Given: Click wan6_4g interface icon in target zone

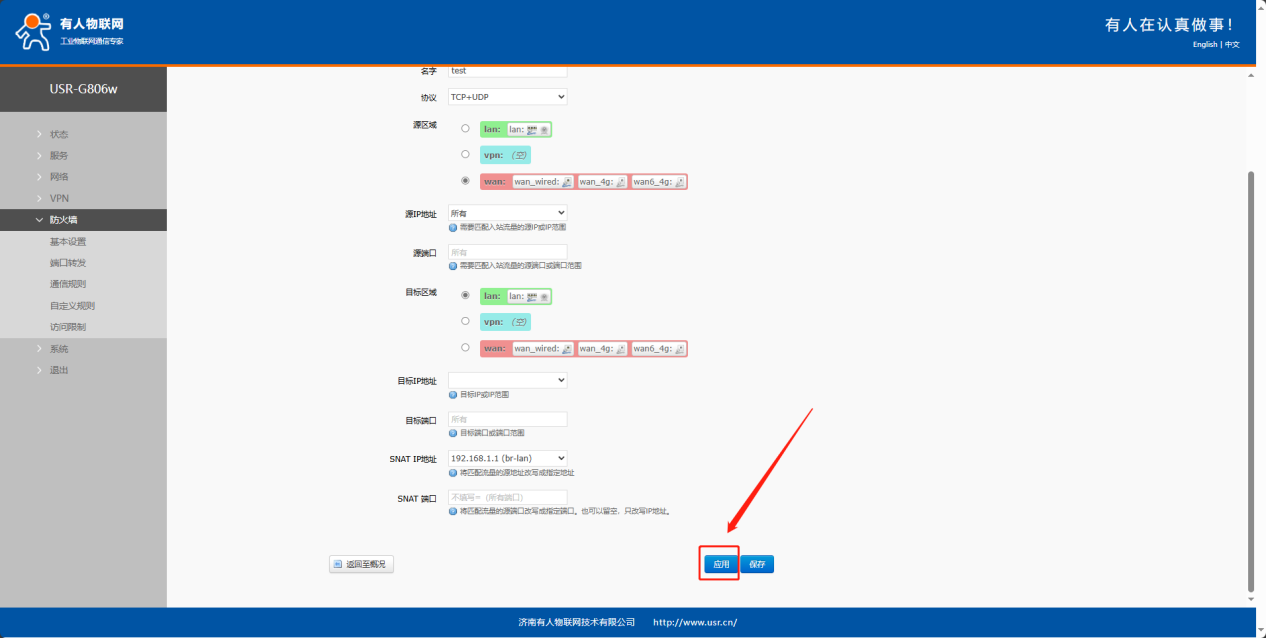Looking at the screenshot, I should pyautogui.click(x=680, y=349).
